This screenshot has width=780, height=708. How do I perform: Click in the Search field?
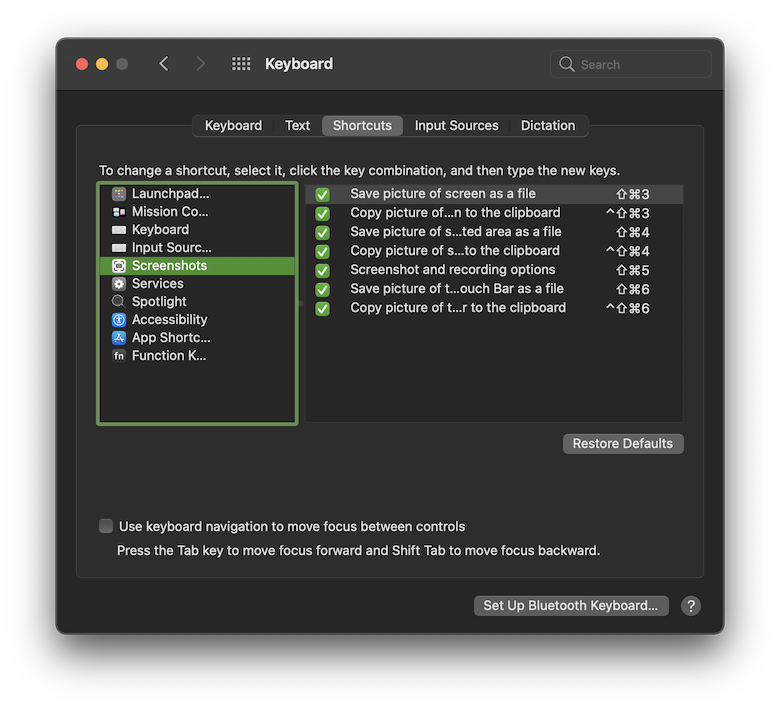[x=631, y=64]
